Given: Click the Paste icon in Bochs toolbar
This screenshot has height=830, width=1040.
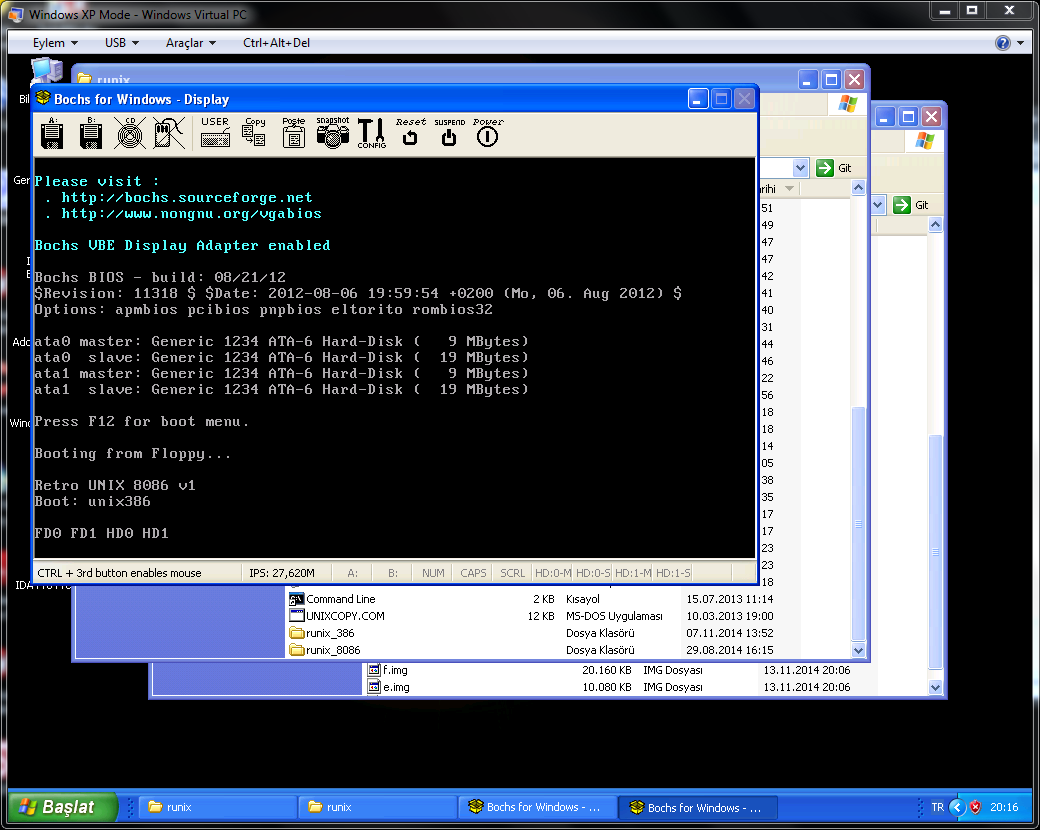Looking at the screenshot, I should coord(293,132).
